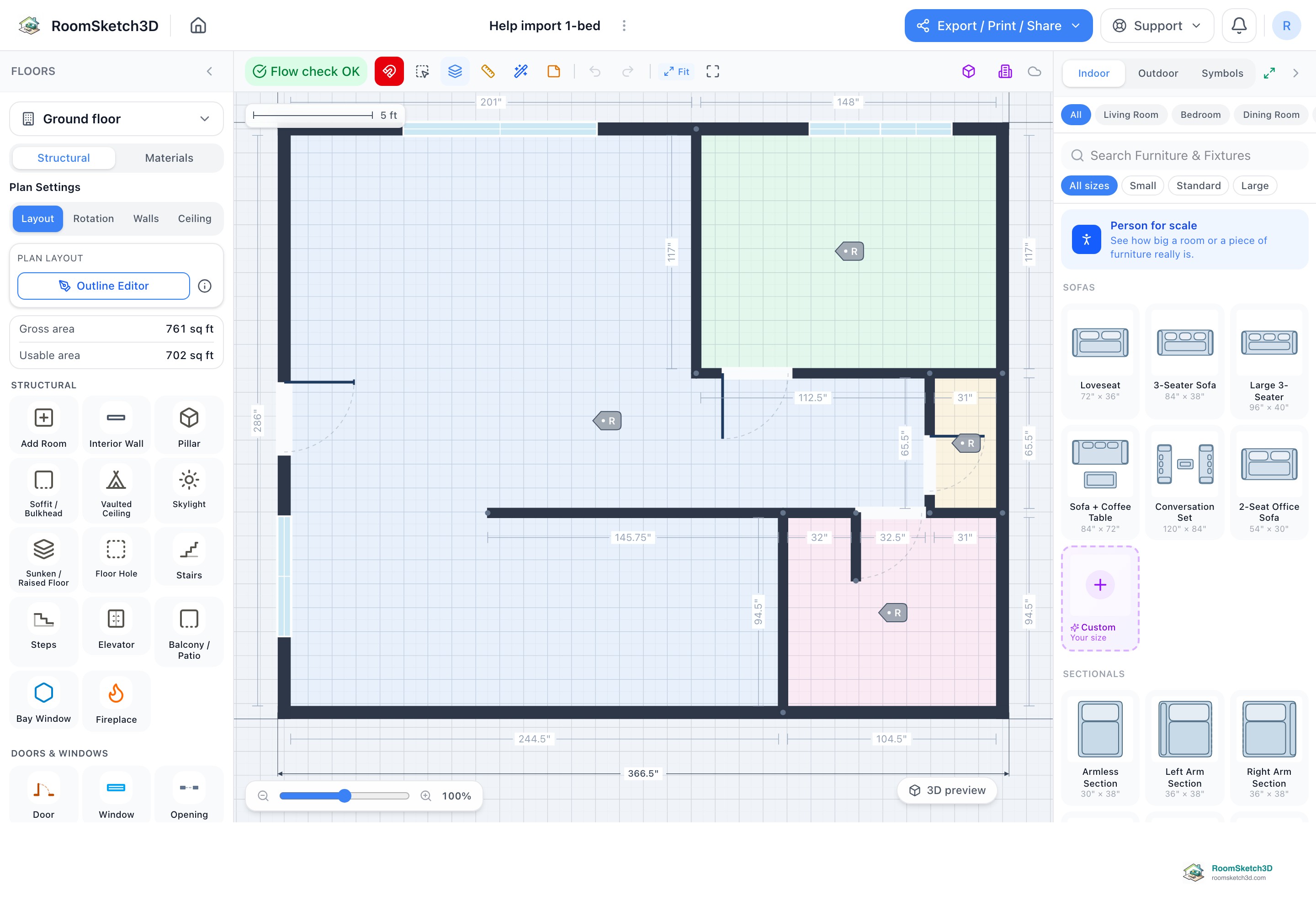
Task: Pick the Loveseat sofa thumbnail
Action: (x=1100, y=342)
